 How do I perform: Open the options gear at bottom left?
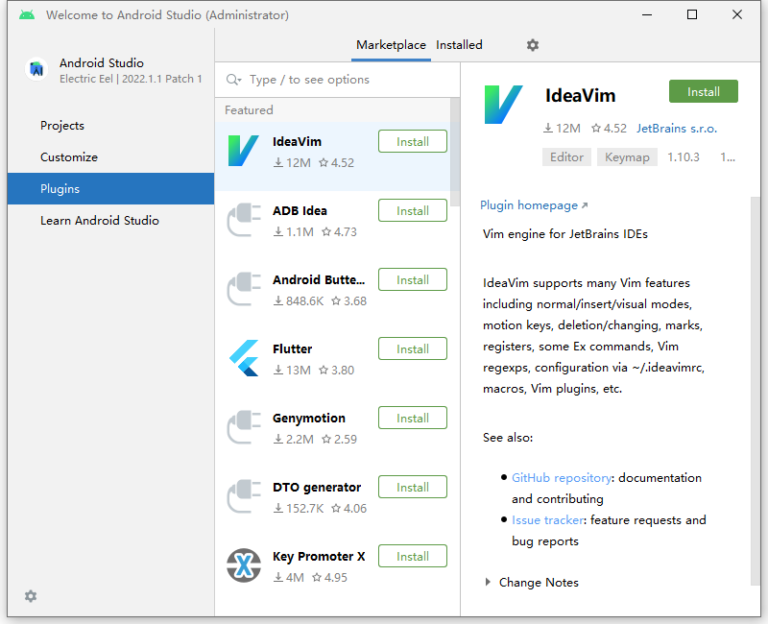pos(31,596)
